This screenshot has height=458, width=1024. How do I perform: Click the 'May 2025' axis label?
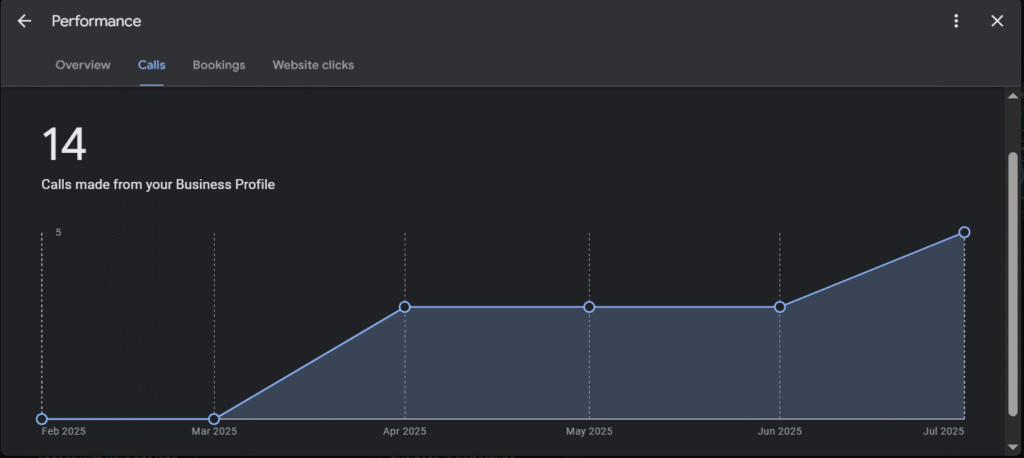click(x=589, y=432)
